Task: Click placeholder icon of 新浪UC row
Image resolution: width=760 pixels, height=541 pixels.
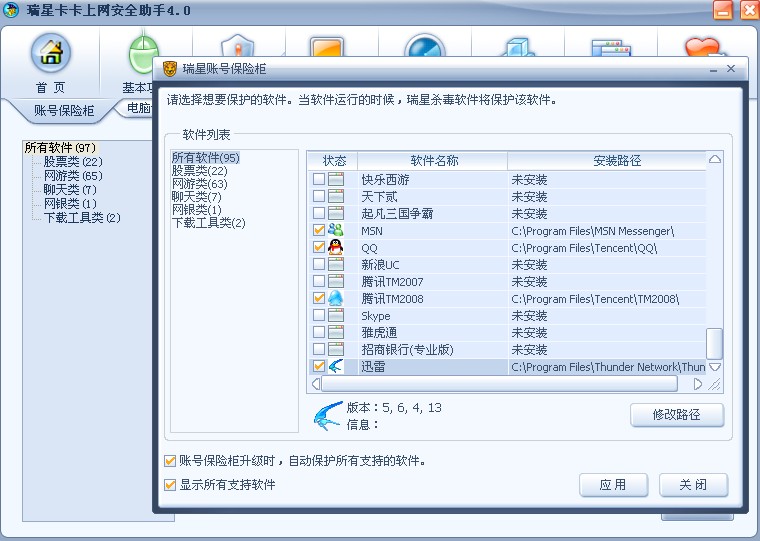Action: point(335,264)
